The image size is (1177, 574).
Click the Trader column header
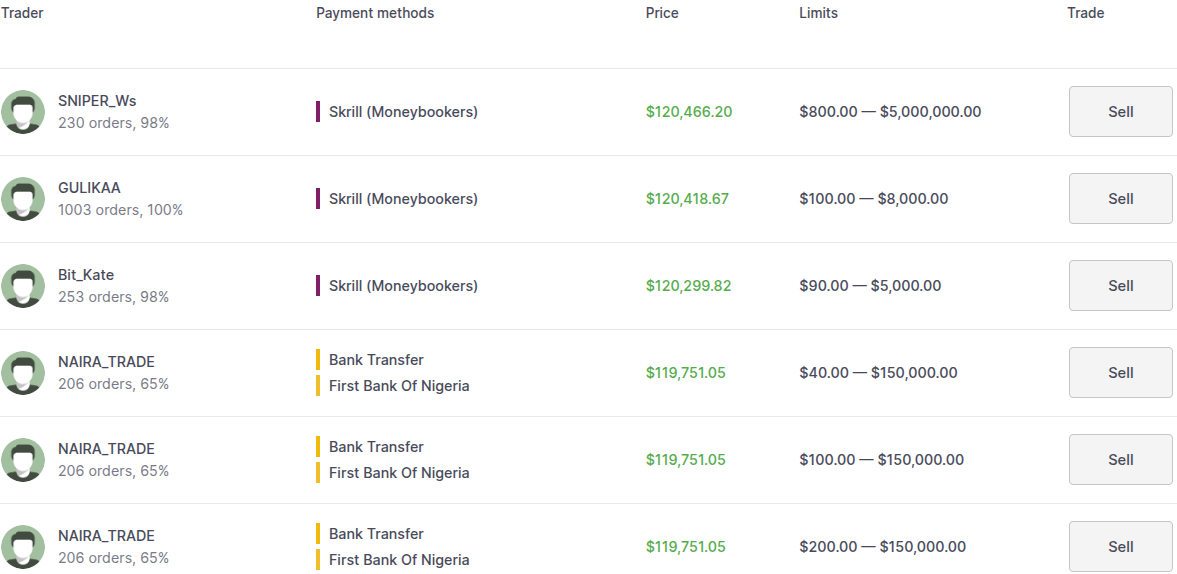point(22,13)
